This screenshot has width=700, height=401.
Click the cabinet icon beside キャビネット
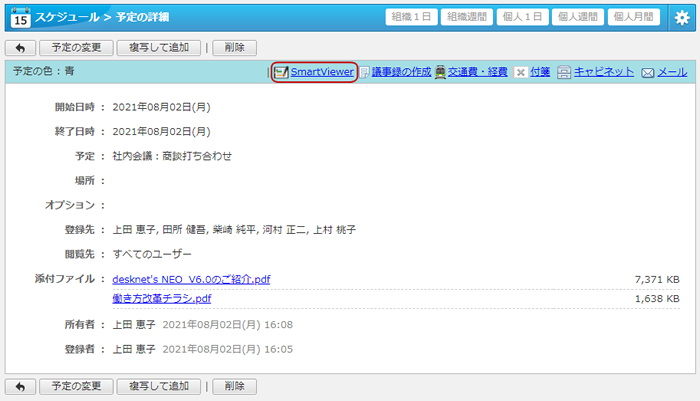(564, 72)
